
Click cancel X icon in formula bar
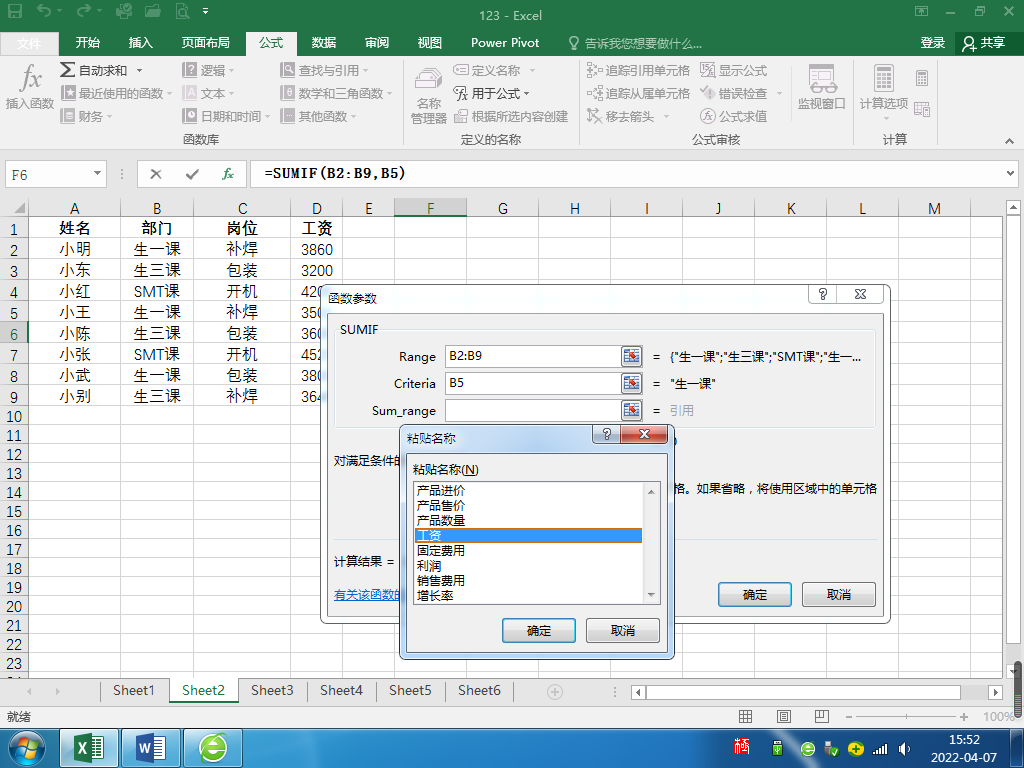155,174
